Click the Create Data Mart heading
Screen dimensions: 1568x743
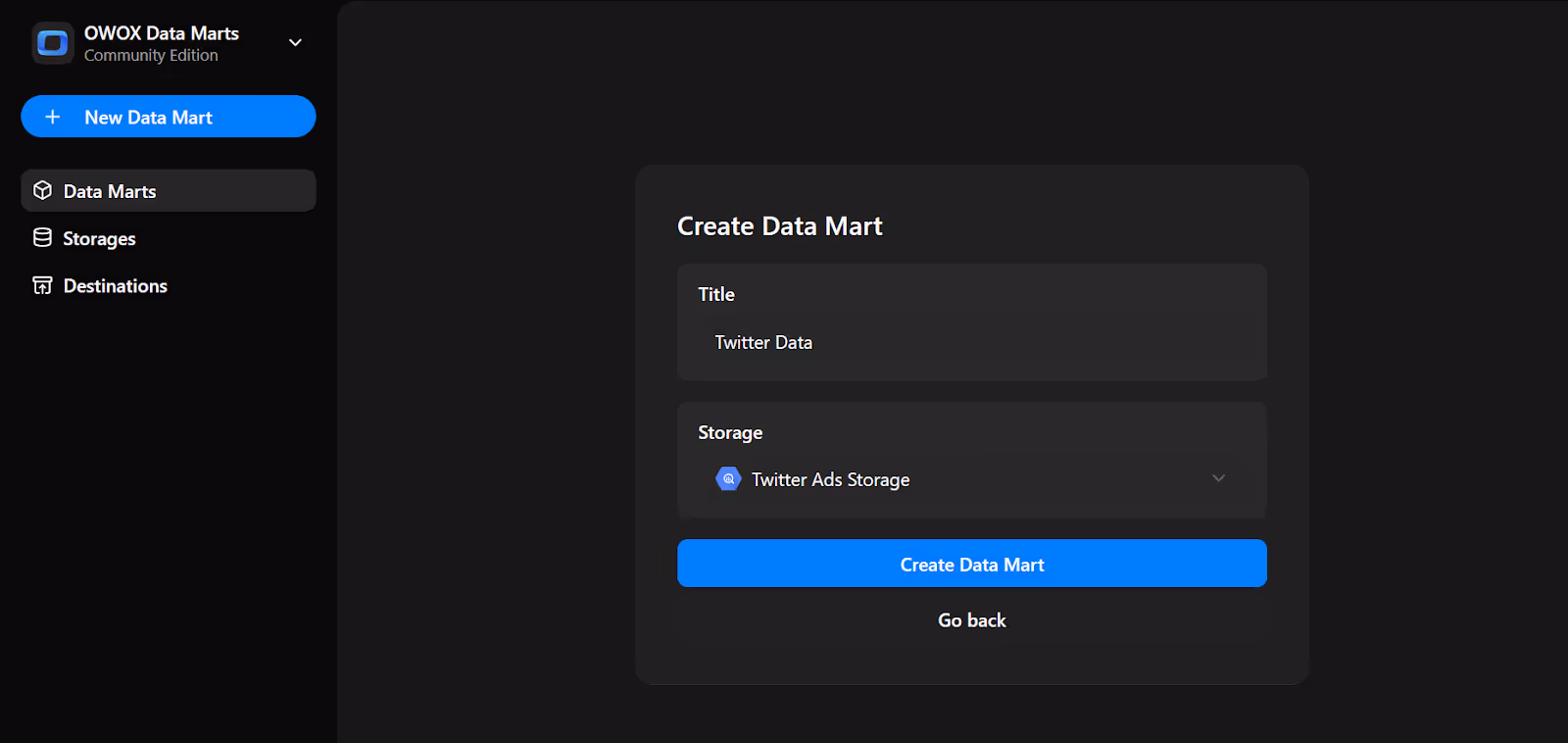pyautogui.click(x=780, y=226)
